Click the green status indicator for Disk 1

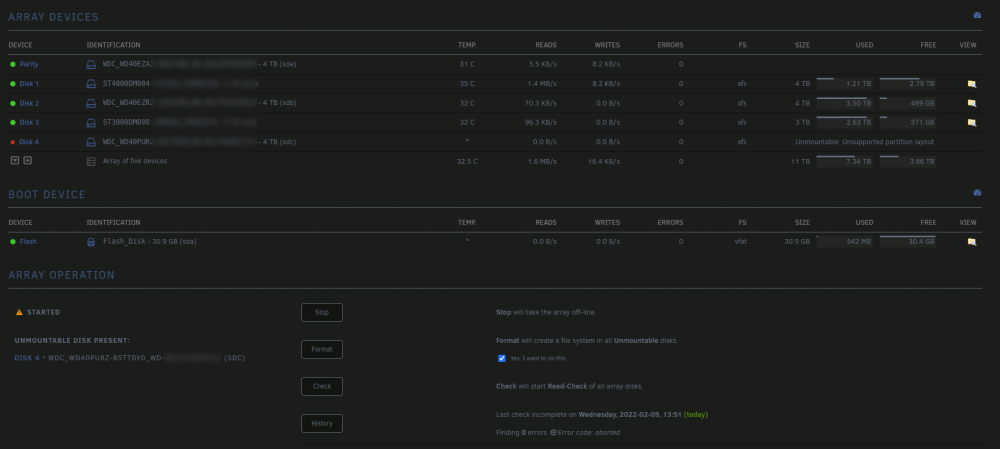tap(13, 84)
